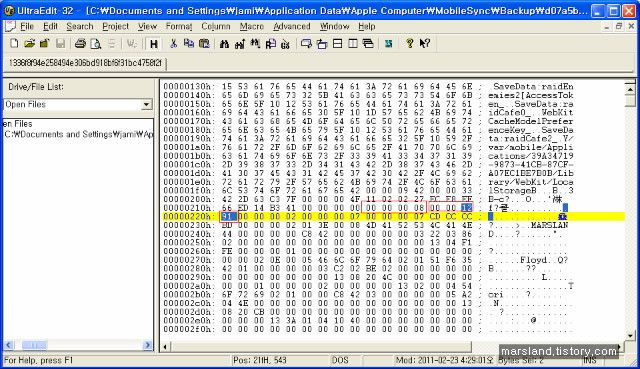Click hex view vertical scroll up arrow
The image size is (640, 369).
pyautogui.click(x=630, y=89)
